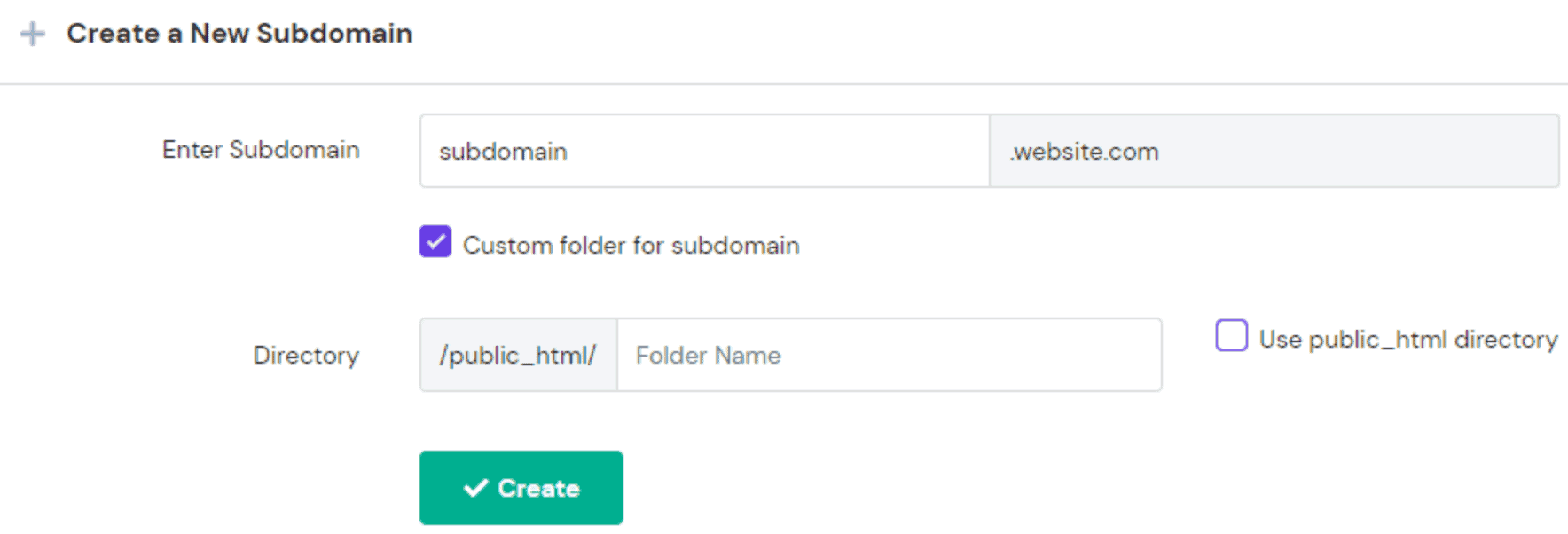The height and width of the screenshot is (534, 1568).
Task: Select the checkmark icon on the Create button
Action: (475, 486)
